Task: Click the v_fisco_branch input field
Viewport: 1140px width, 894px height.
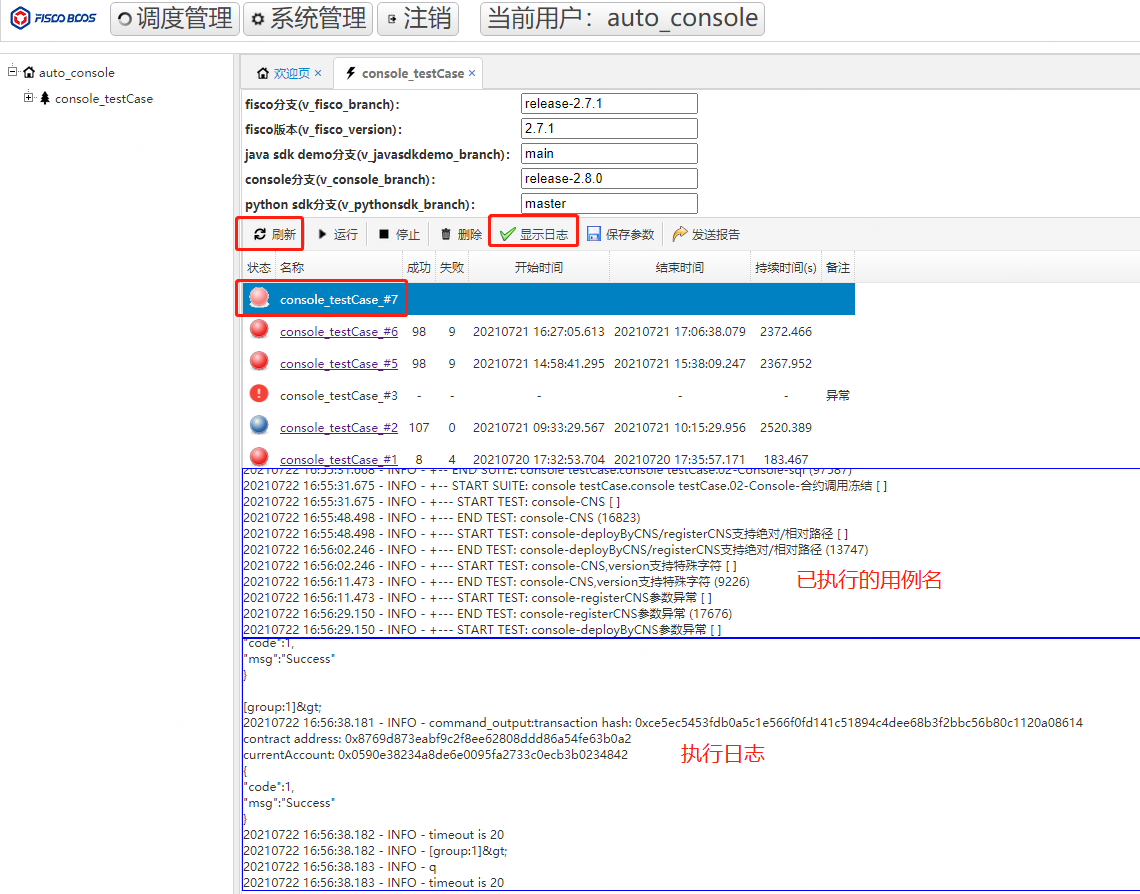Action: click(609, 103)
